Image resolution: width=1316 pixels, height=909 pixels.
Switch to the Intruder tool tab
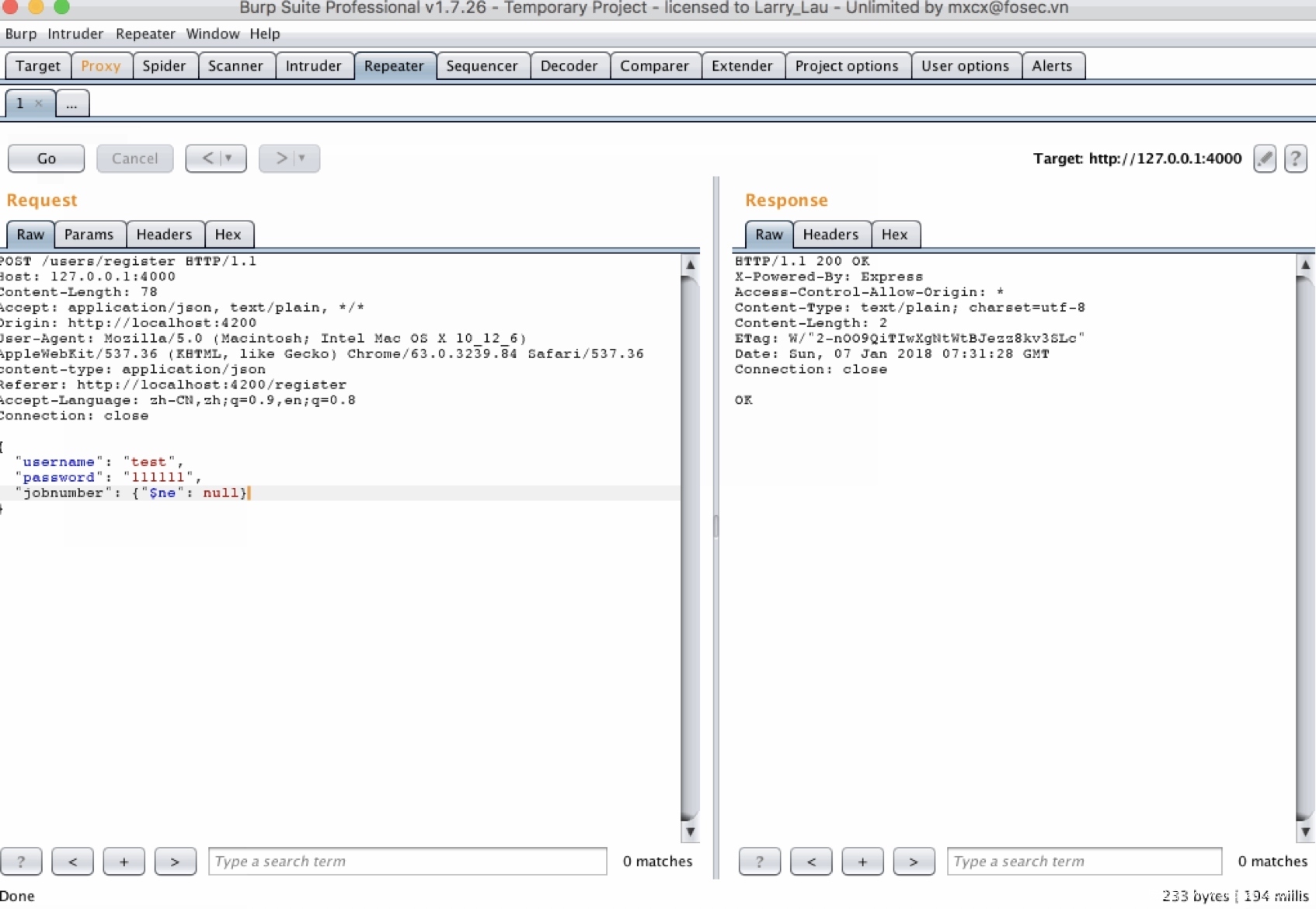[313, 66]
